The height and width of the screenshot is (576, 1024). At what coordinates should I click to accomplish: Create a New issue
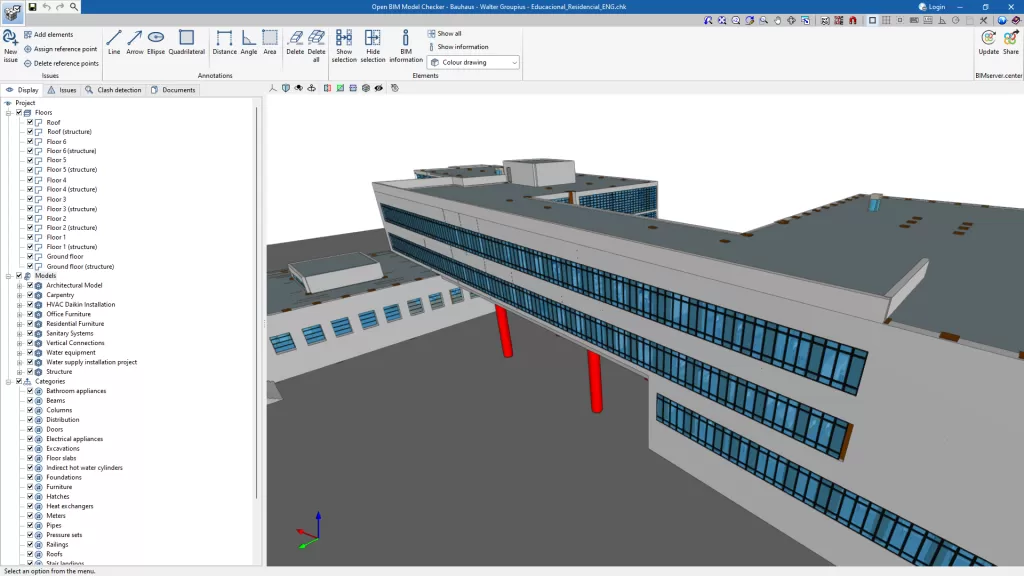[x=10, y=46]
